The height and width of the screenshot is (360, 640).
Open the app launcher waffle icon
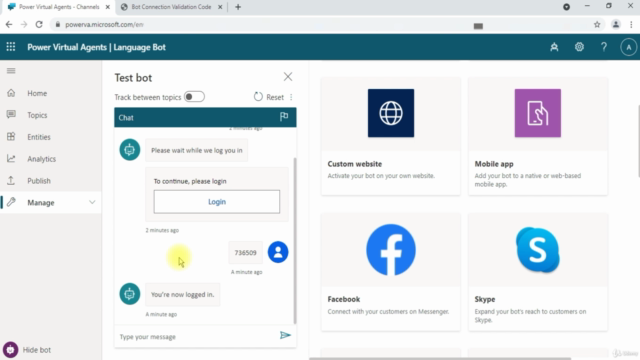click(x=11, y=47)
